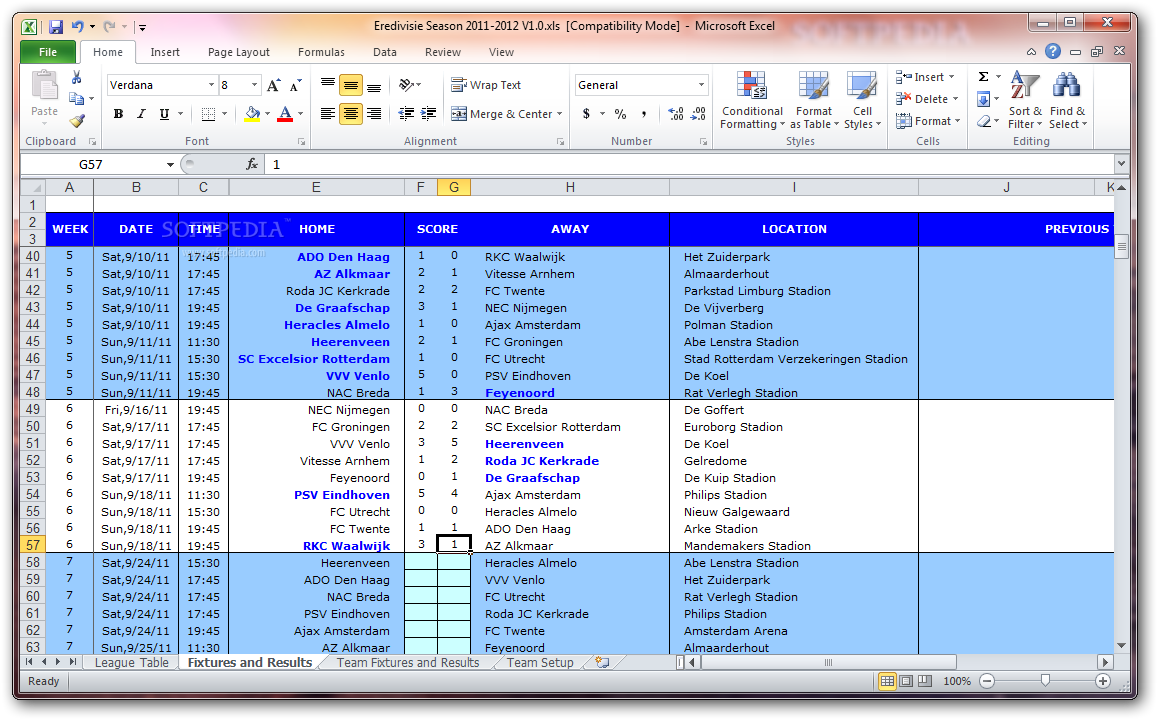The image size is (1158, 720).
Task: Open Sort & Filter menu
Action: [x=1024, y=100]
